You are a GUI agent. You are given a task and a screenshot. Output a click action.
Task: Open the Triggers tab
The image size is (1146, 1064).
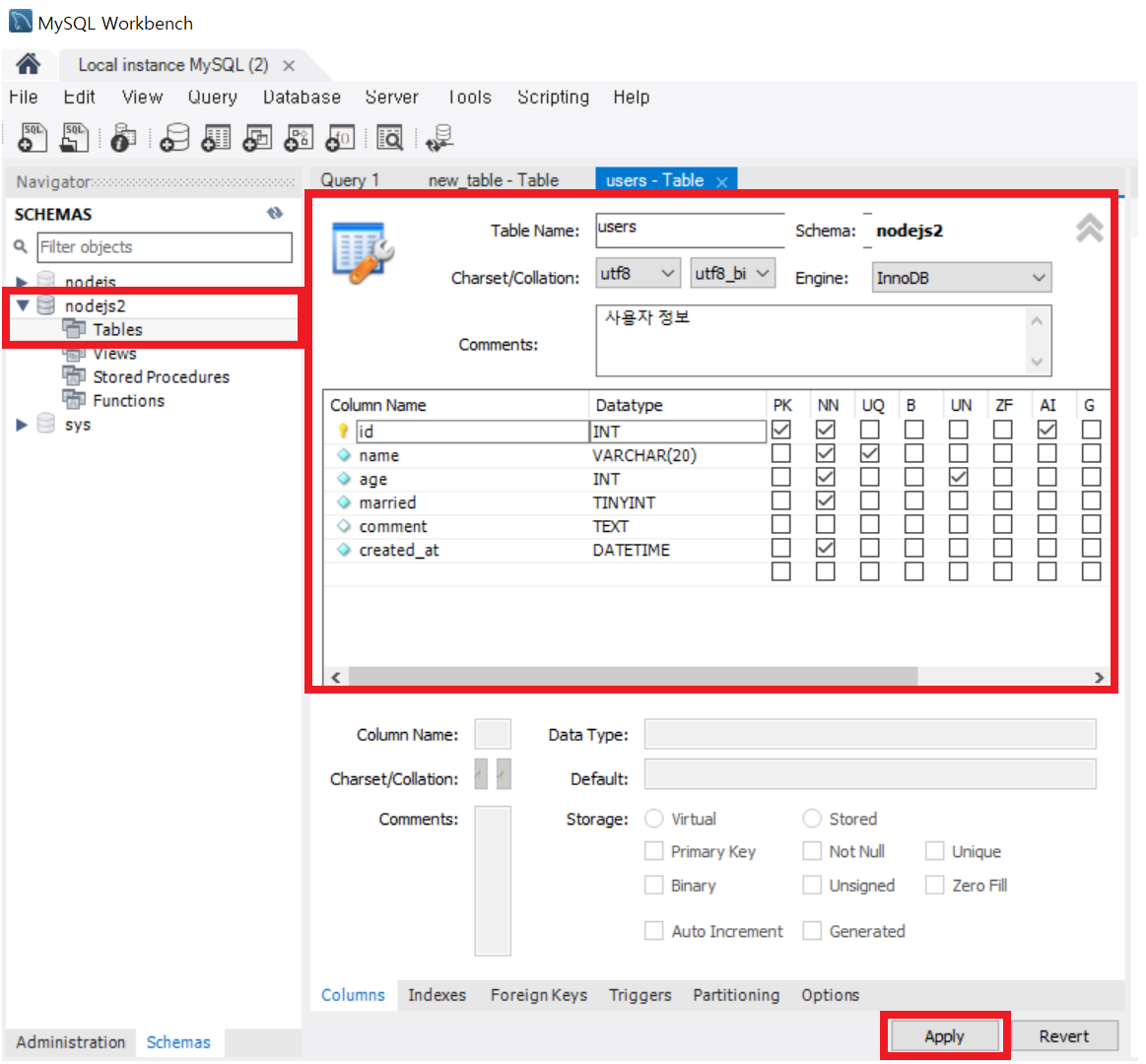[640, 995]
